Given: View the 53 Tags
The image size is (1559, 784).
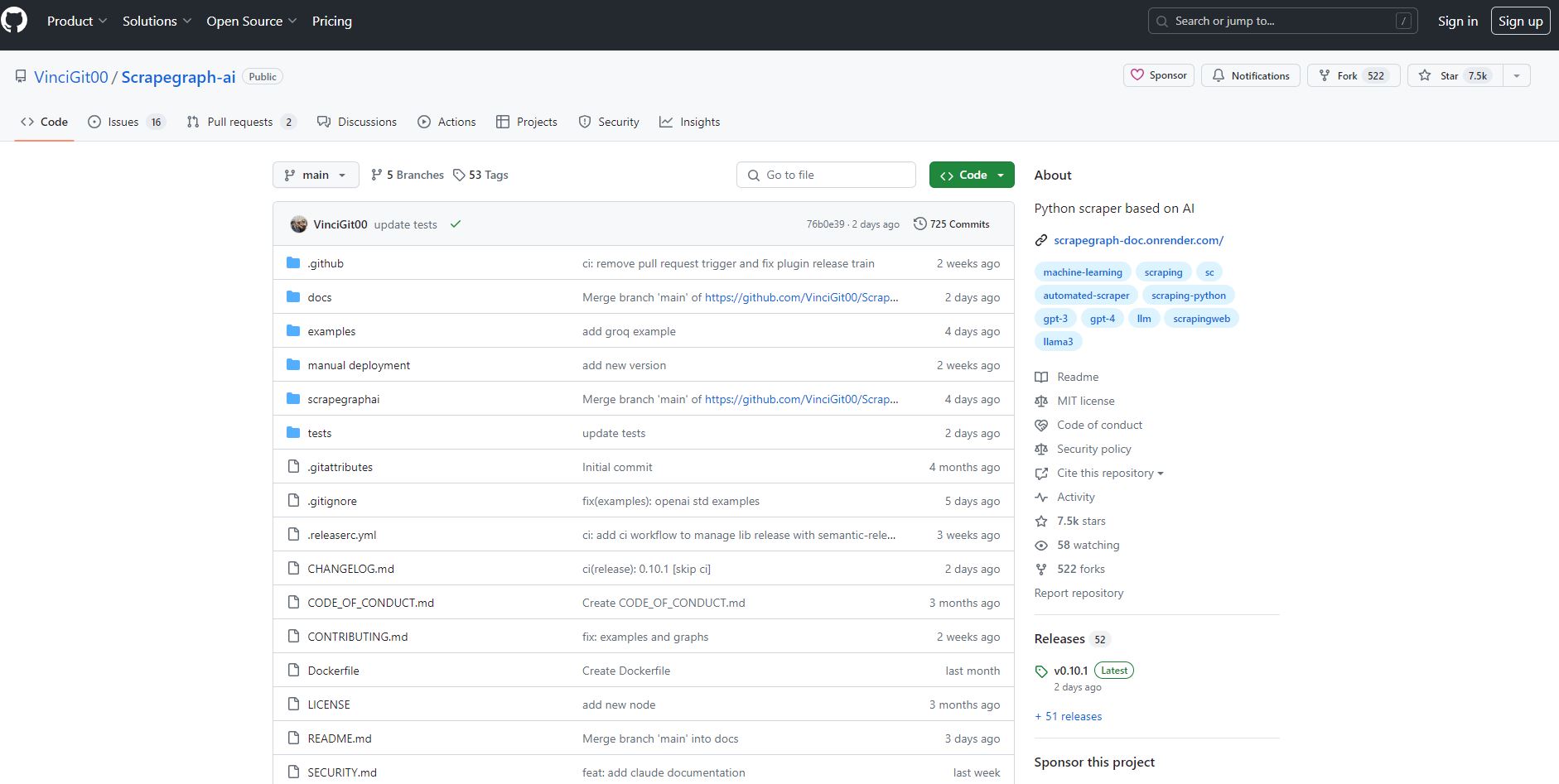Looking at the screenshot, I should click(481, 175).
